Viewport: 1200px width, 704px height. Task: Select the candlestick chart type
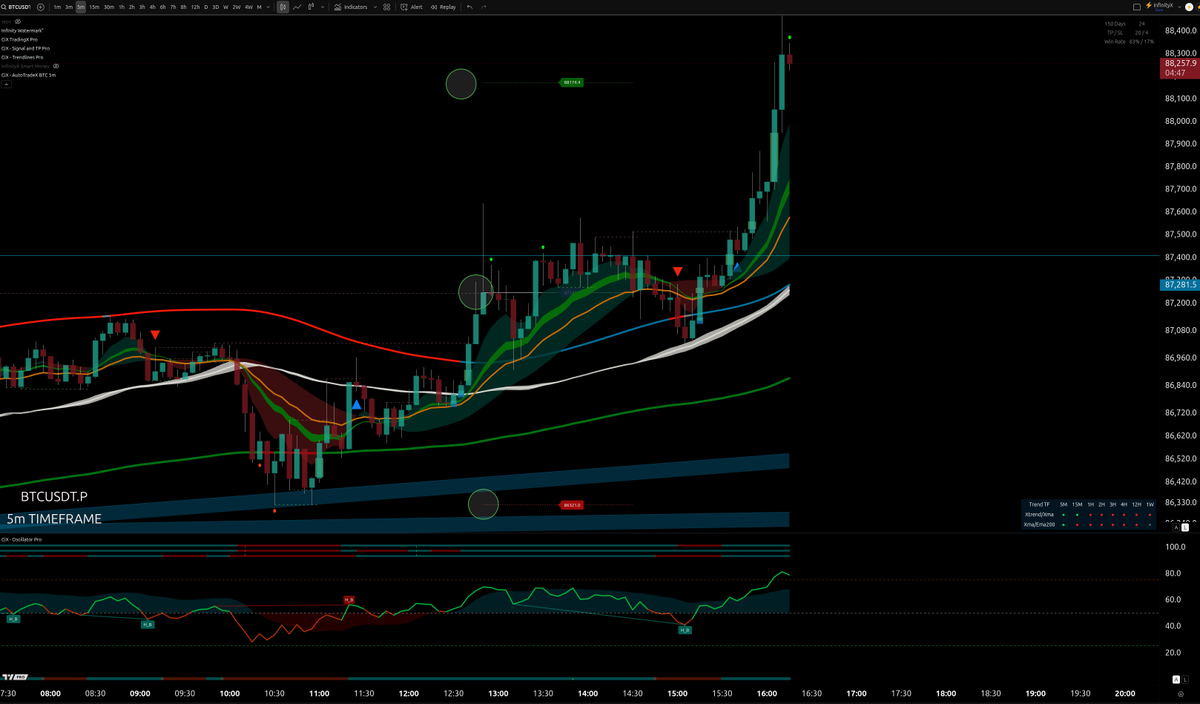tap(283, 7)
